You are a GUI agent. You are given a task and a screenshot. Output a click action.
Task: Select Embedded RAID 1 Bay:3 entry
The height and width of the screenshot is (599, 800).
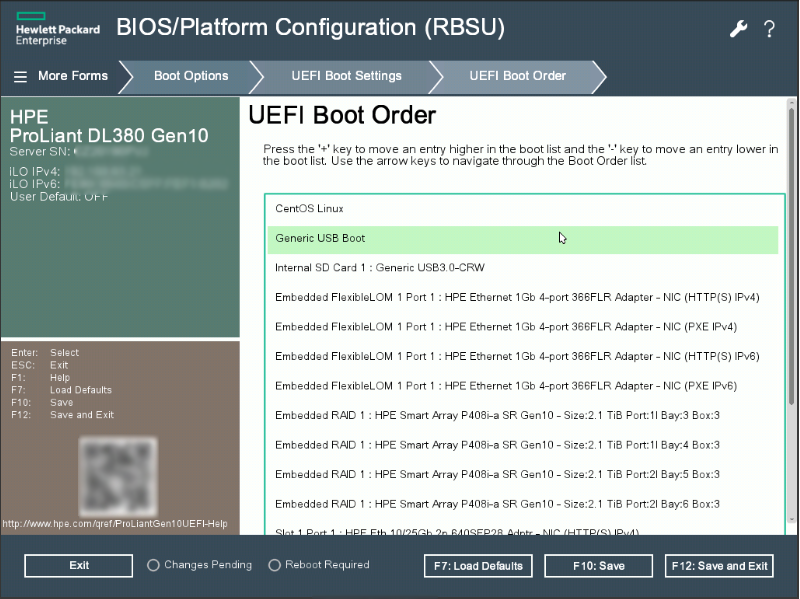pos(497,415)
